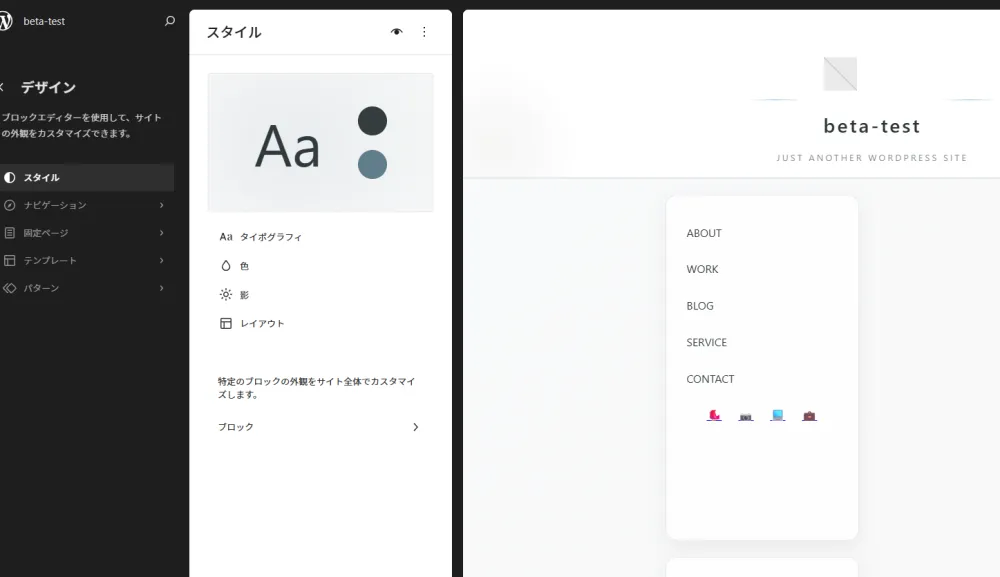This screenshot has width=1000, height=577.
Task: Click the ABOUT link in the site preview
Action: click(704, 233)
